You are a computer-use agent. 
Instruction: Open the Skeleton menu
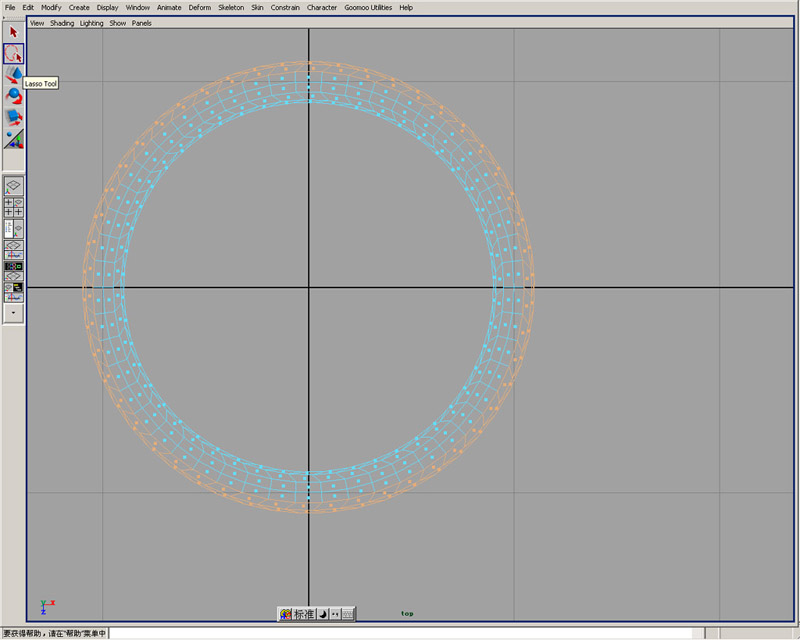pos(231,8)
